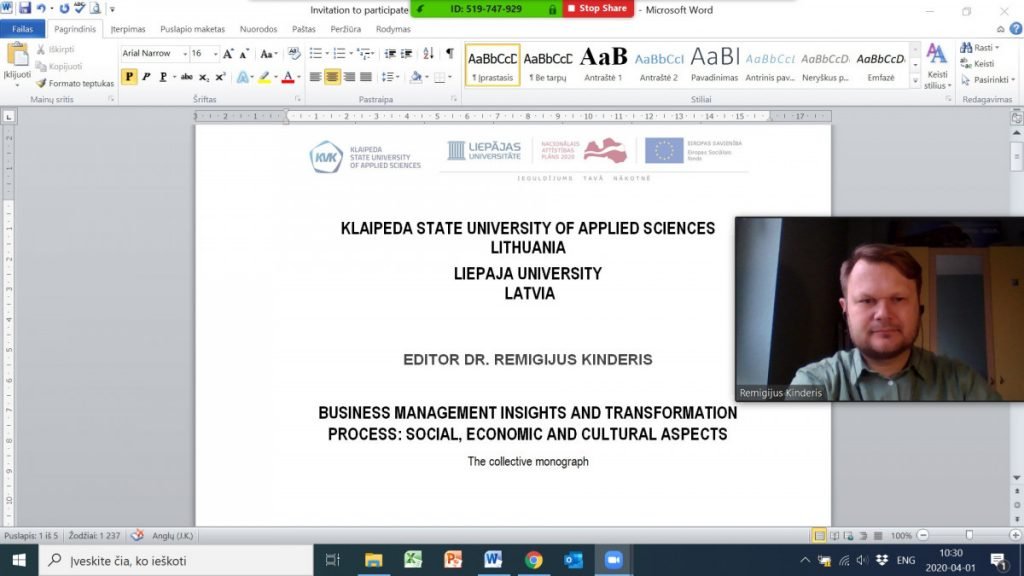Click the Redo icon in quick access toolbar
This screenshot has width=1024, height=576.
[64, 8]
